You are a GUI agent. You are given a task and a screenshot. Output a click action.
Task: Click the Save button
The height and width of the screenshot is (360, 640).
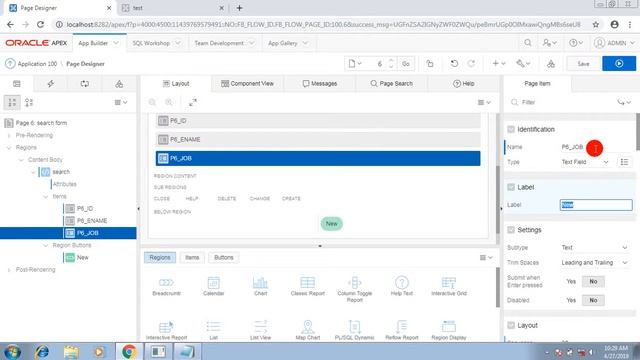tap(583, 64)
